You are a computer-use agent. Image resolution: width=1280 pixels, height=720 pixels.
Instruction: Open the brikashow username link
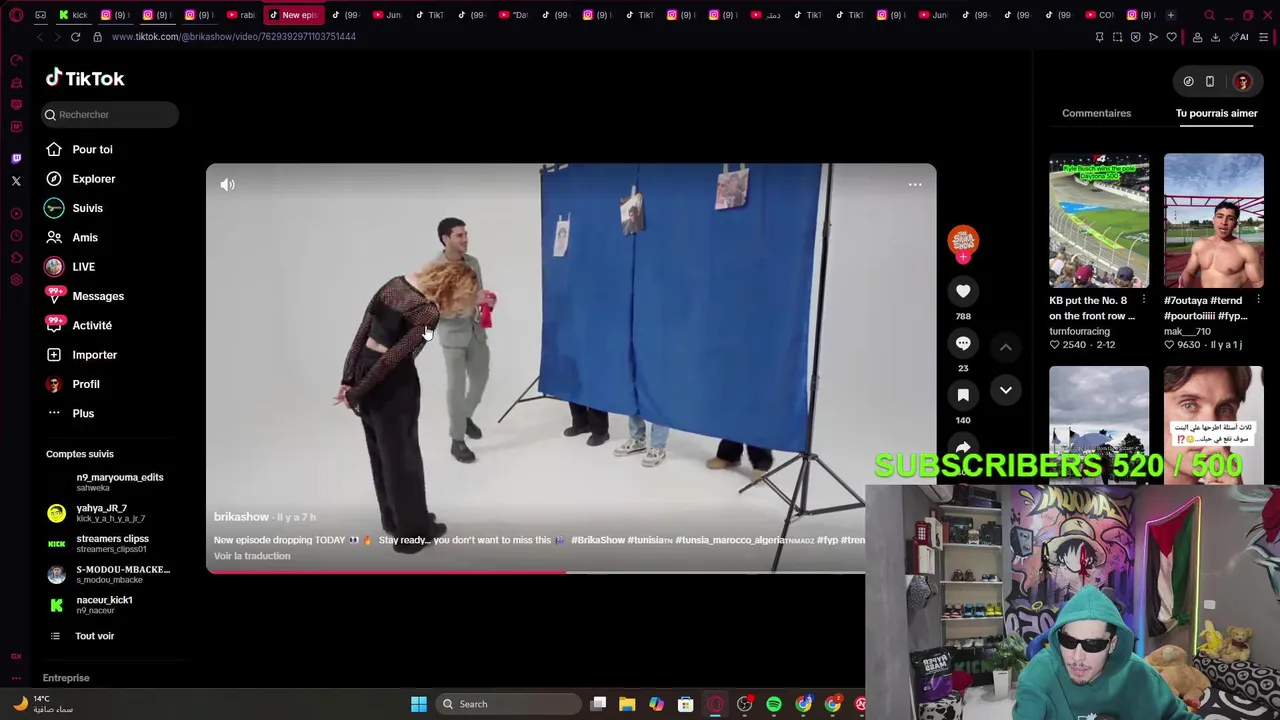point(241,517)
